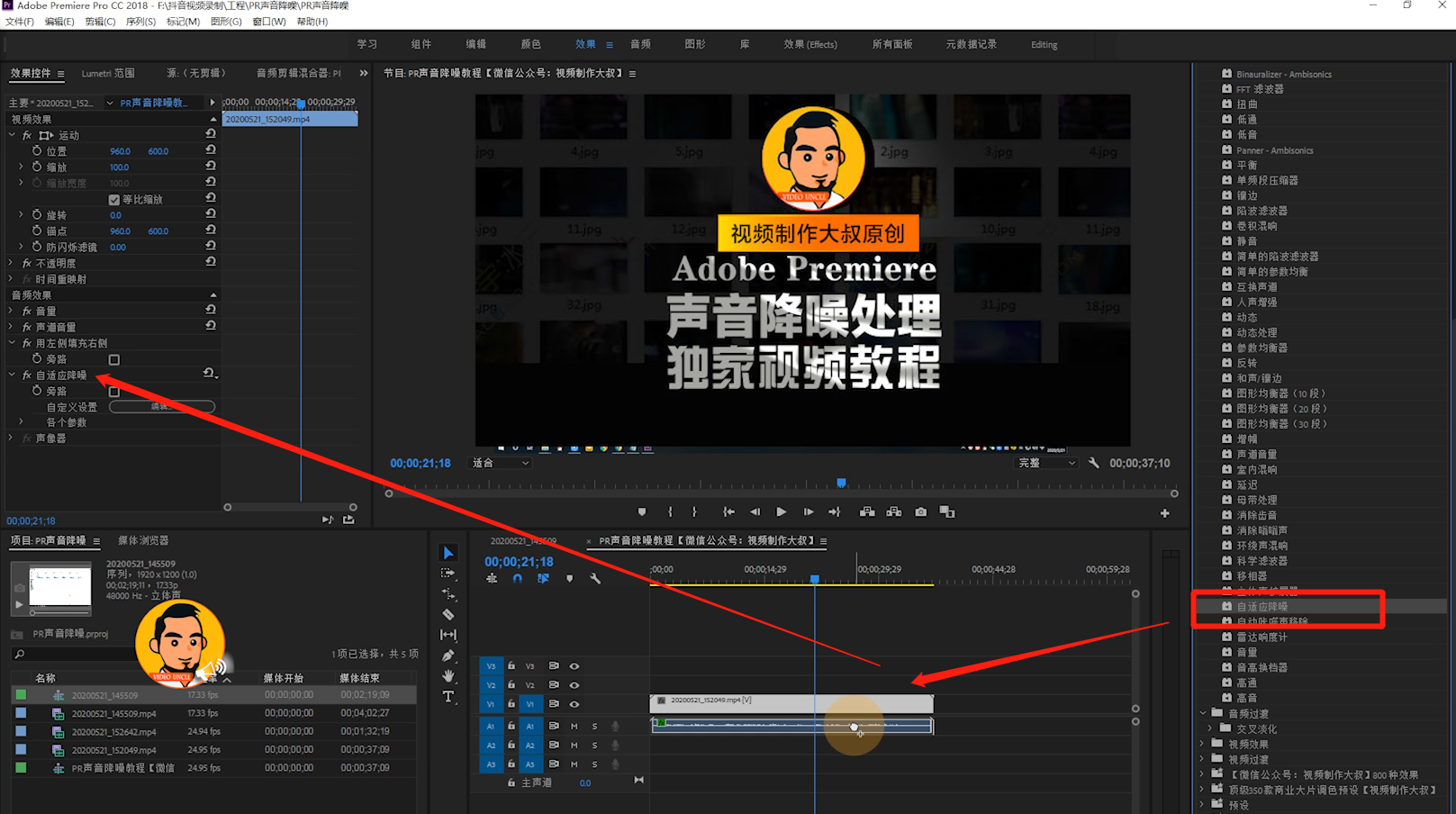The image size is (1456, 814).
Task: Go to In point in program monitor
Action: pos(728,512)
